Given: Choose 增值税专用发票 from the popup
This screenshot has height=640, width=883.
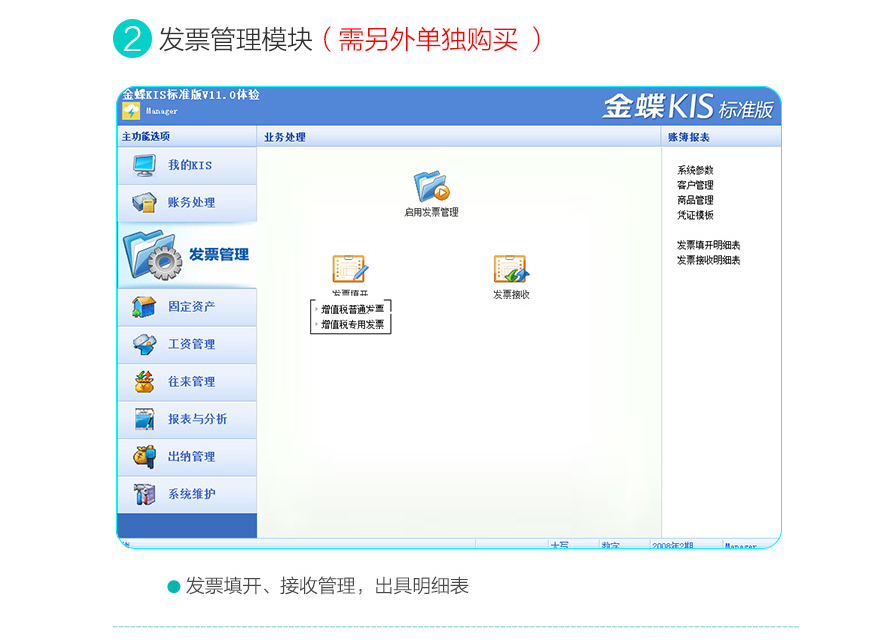Looking at the screenshot, I should tap(352, 325).
